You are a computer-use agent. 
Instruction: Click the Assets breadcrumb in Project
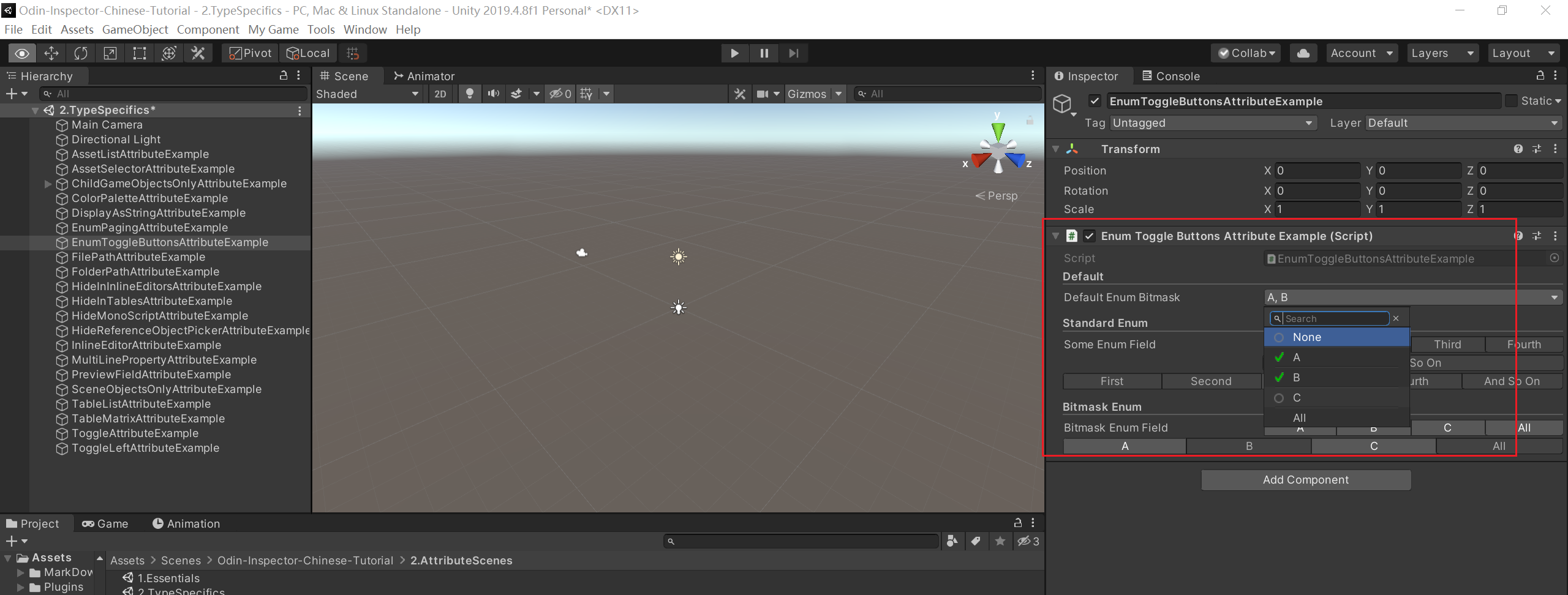[127, 560]
